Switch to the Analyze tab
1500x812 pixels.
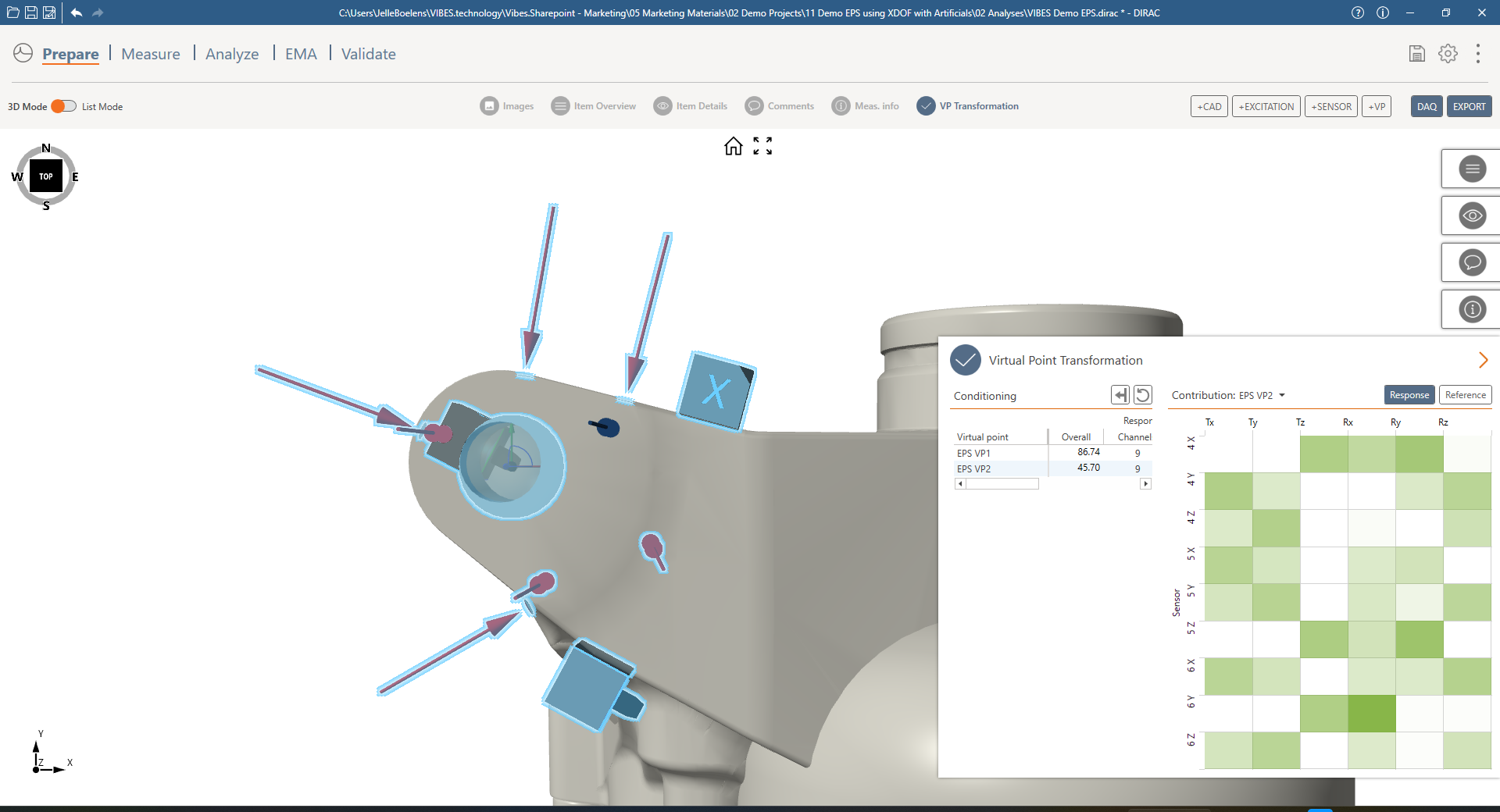pos(232,54)
